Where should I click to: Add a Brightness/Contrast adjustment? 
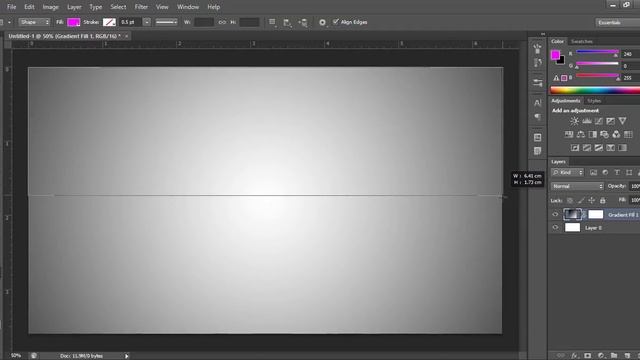[x=574, y=121]
